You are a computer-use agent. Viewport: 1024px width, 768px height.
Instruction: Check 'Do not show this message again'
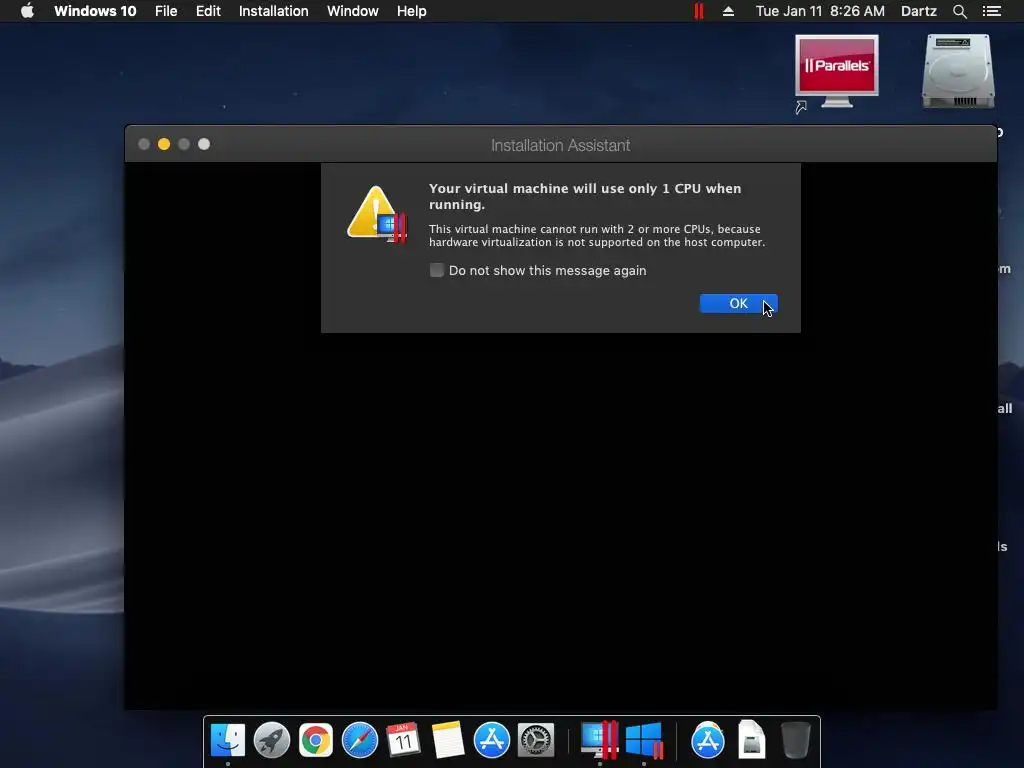[437, 270]
